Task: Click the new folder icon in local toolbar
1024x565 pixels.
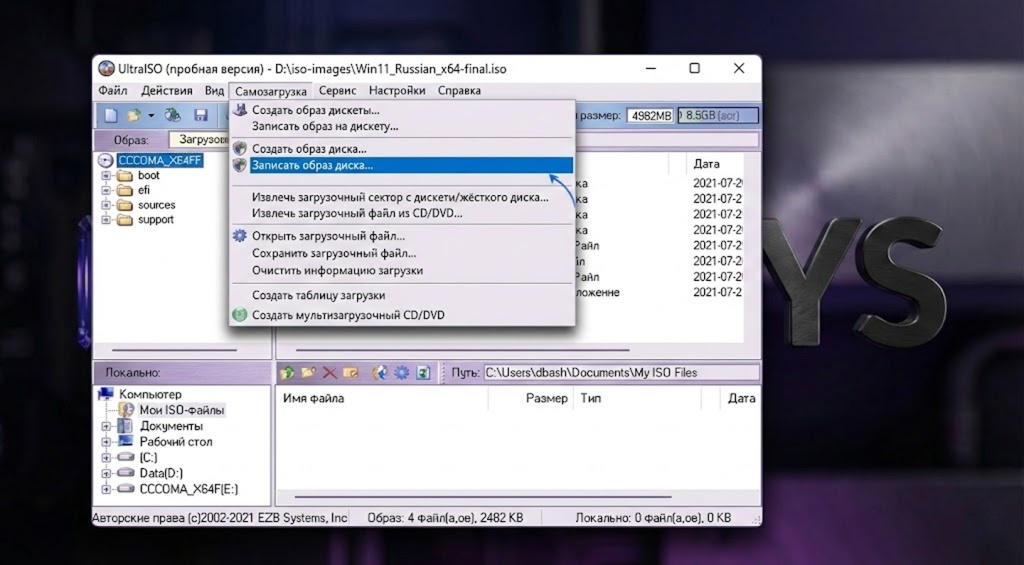Action: (x=308, y=373)
